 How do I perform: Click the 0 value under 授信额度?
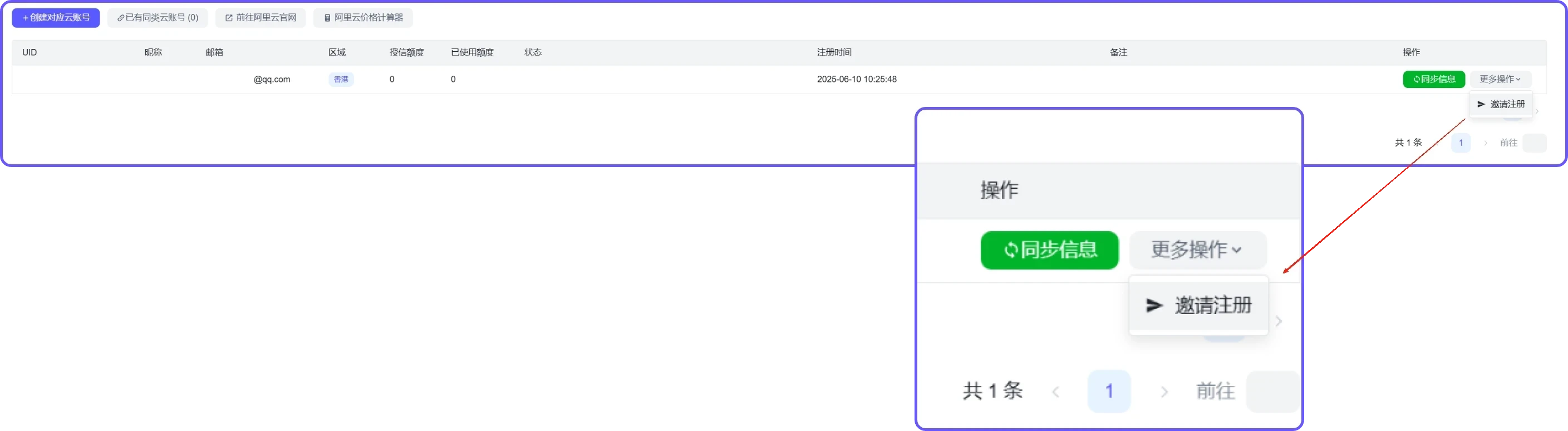[392, 79]
